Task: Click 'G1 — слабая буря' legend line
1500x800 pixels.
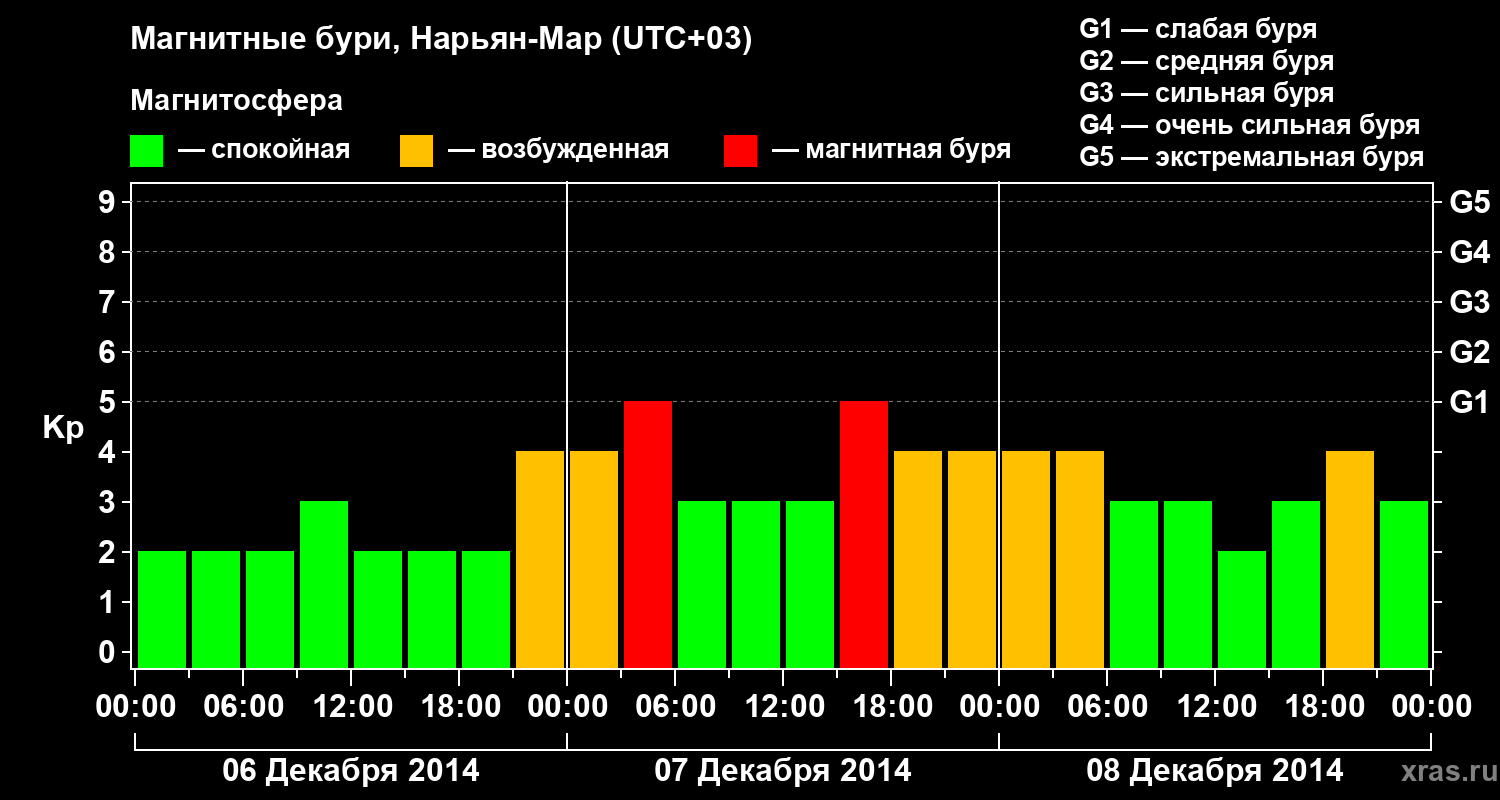Action: click(1198, 29)
